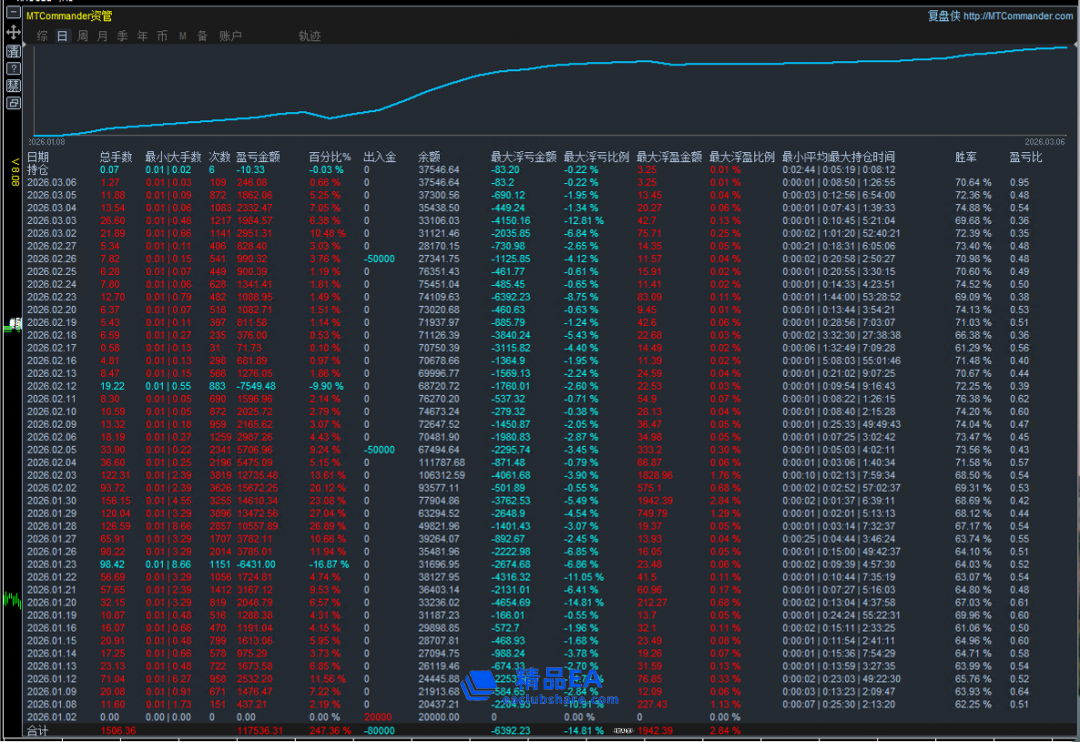This screenshot has height=742, width=1080.
Task: Select the M tab
Action: coord(182,36)
